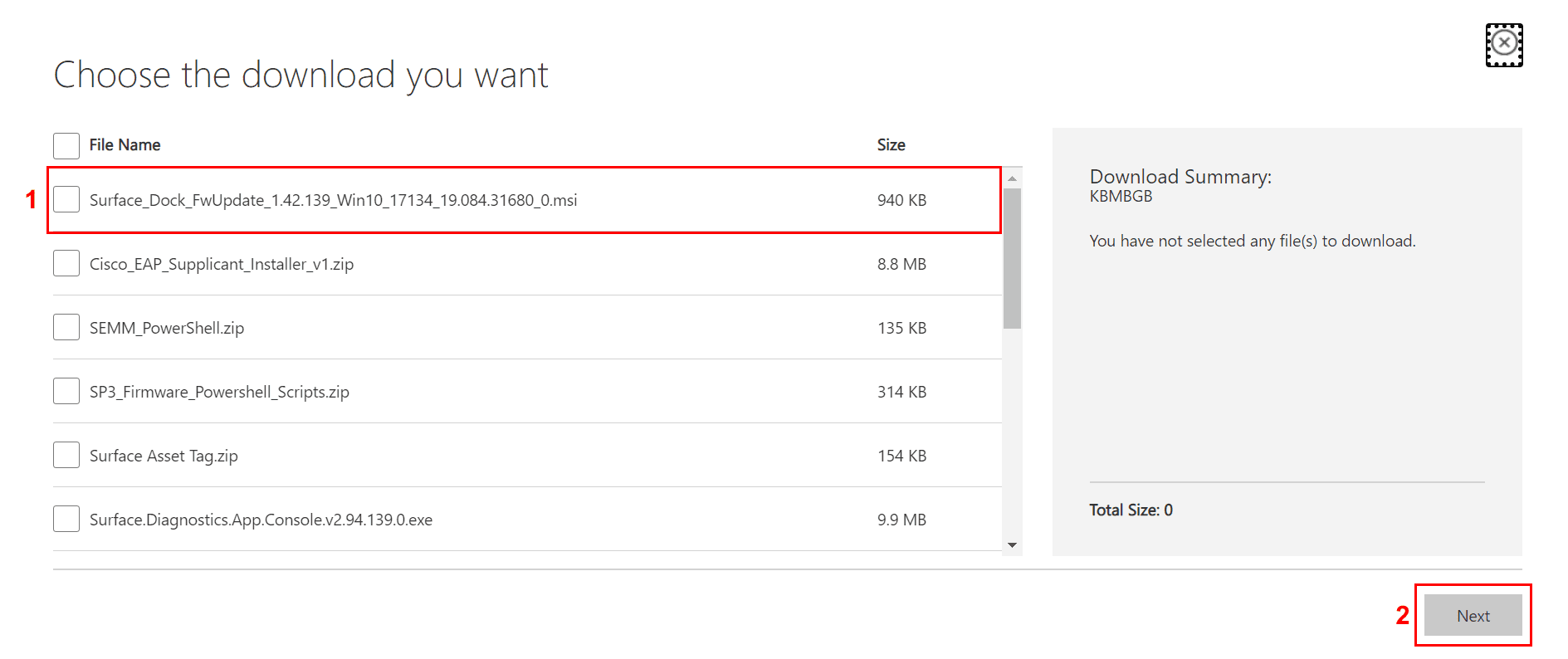This screenshot has width=1568, height=659.
Task: Check the Surface_Dock_FwUpdate msi file box
Action: (x=66, y=199)
